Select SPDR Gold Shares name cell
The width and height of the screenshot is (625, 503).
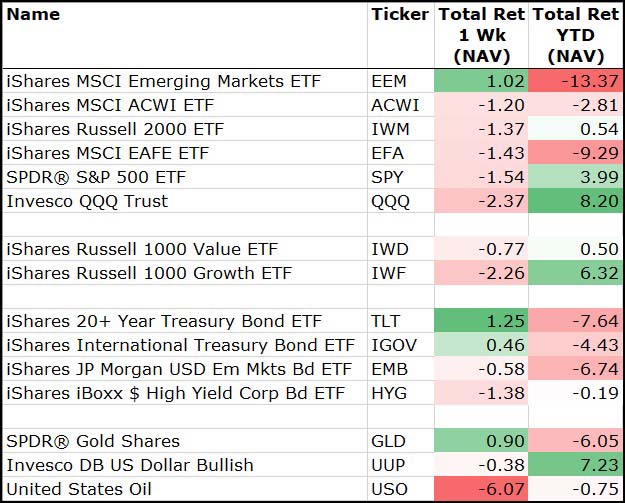93,441
